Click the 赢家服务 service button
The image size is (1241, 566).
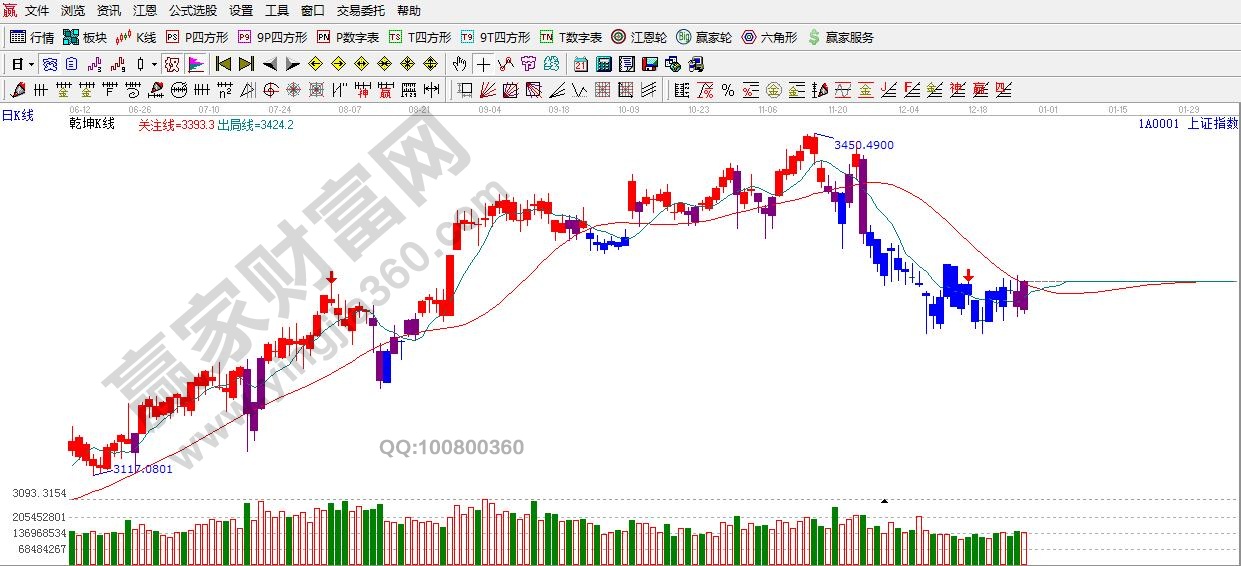[840, 37]
